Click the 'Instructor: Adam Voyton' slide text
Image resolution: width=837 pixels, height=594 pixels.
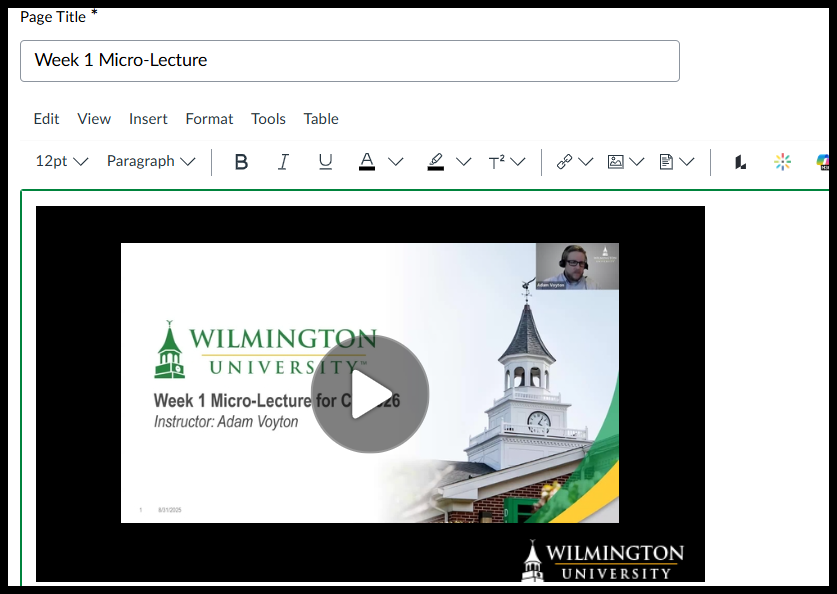(226, 422)
